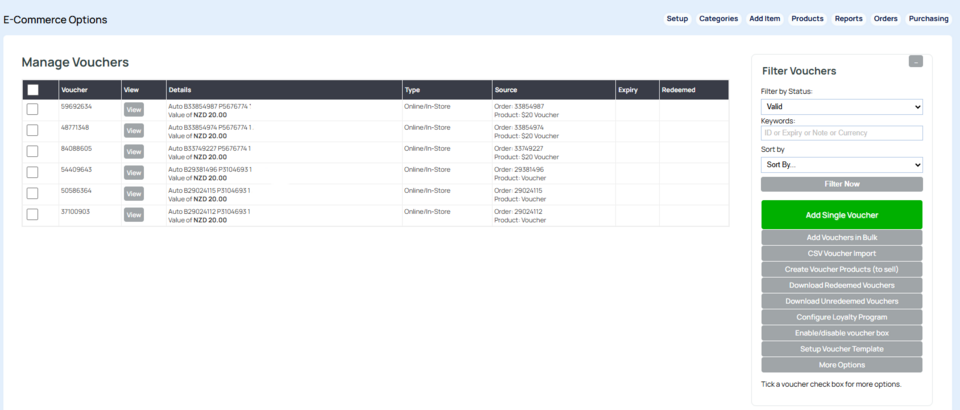Tick the select-all checkbox in table header

(33, 90)
